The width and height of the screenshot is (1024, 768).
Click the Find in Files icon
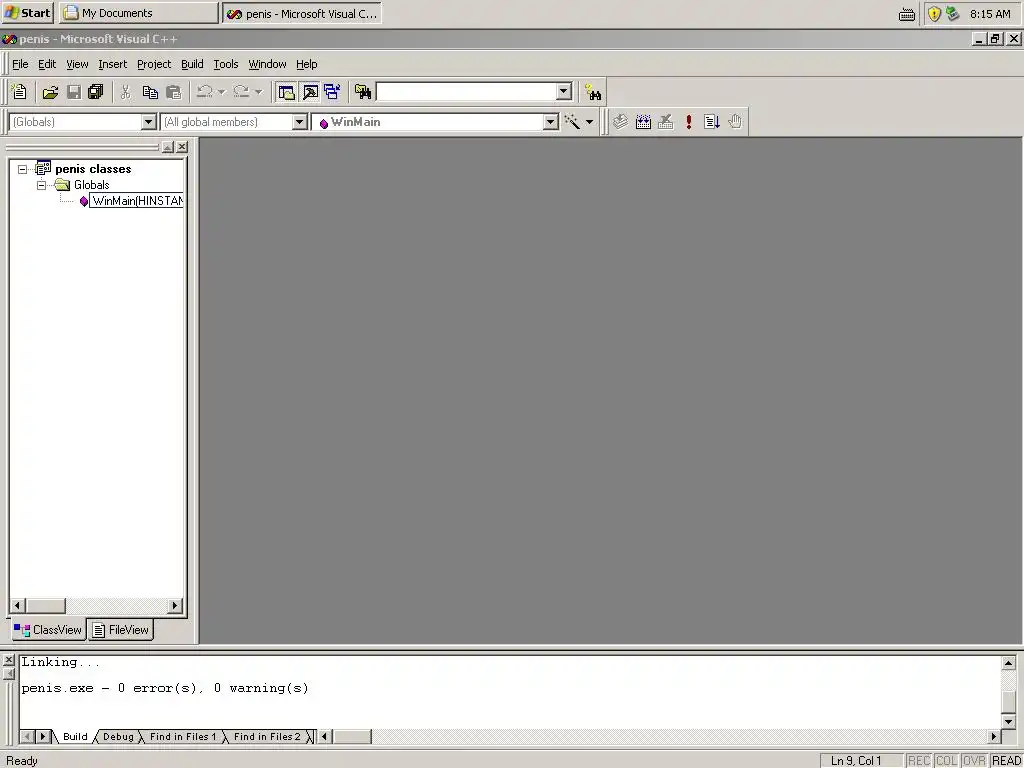363,92
